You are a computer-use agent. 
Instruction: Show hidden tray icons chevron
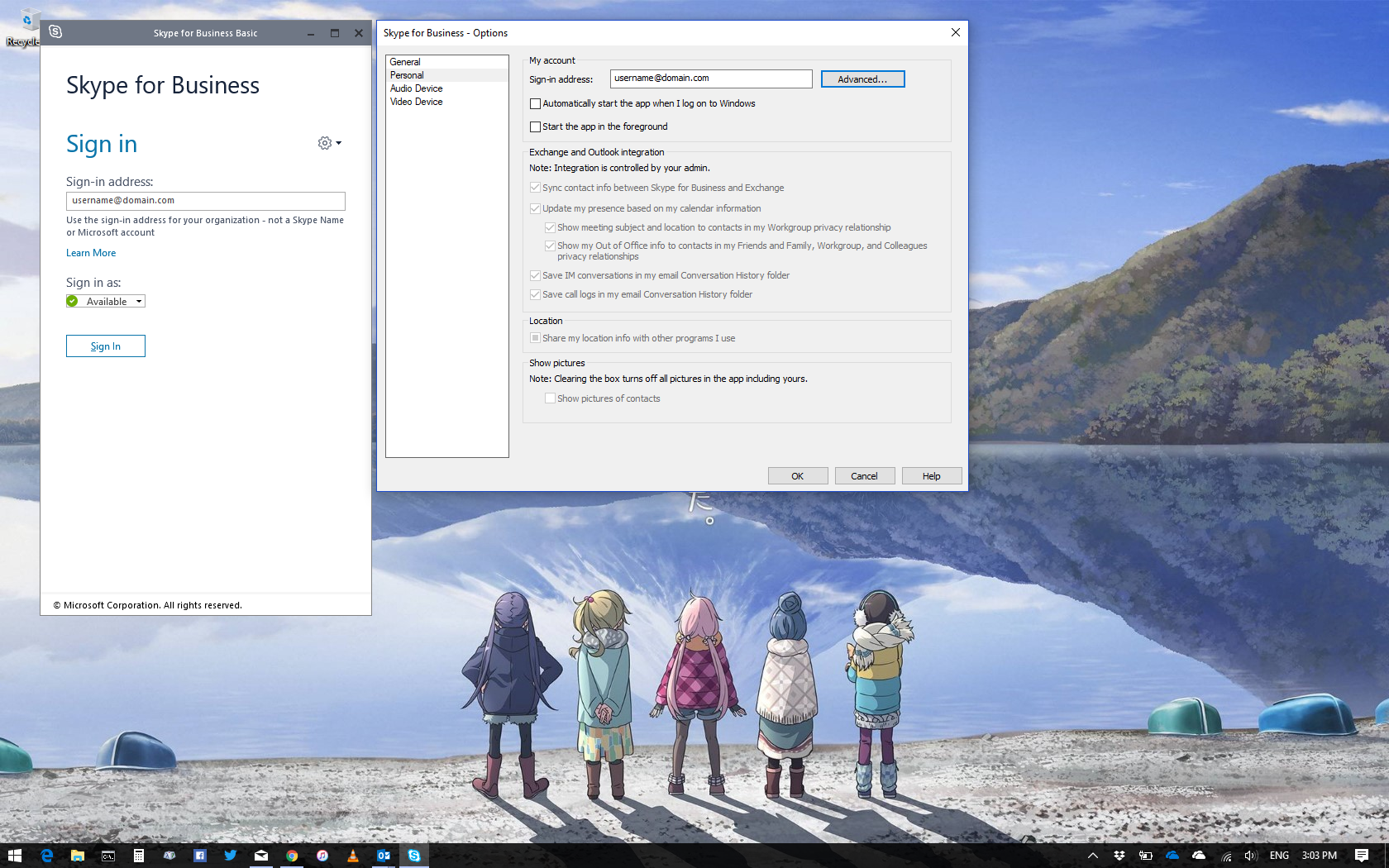[x=1092, y=856]
